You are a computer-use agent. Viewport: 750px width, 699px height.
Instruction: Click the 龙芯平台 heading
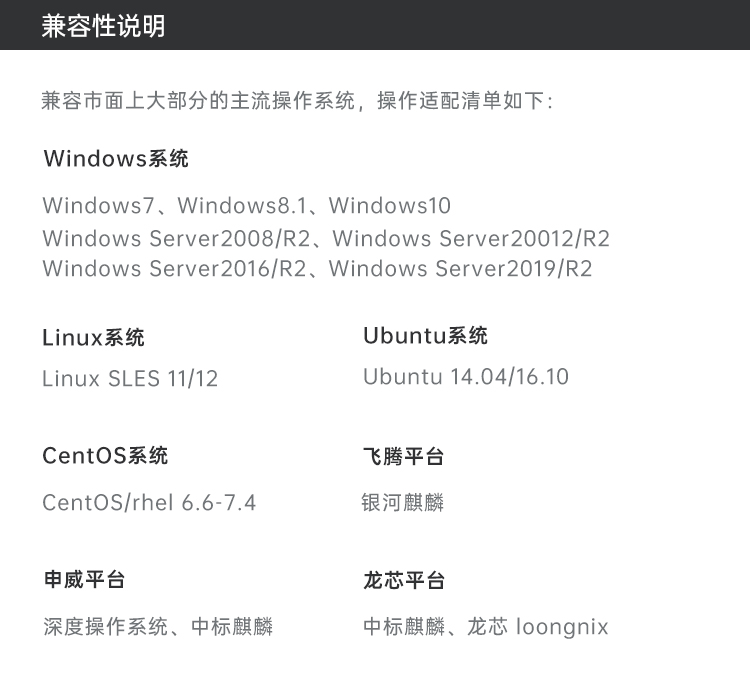(404, 580)
